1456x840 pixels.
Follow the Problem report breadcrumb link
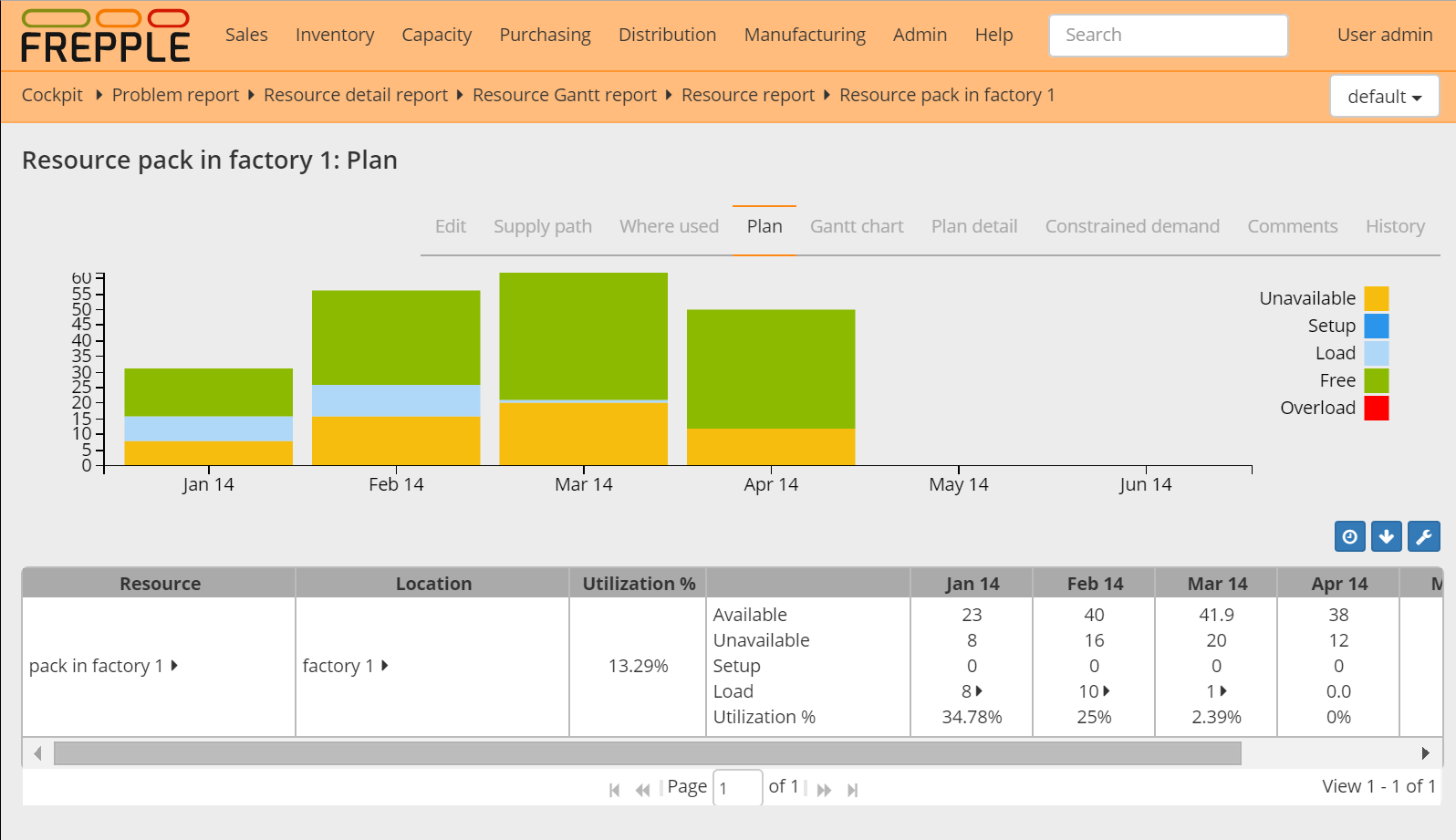[x=175, y=95]
